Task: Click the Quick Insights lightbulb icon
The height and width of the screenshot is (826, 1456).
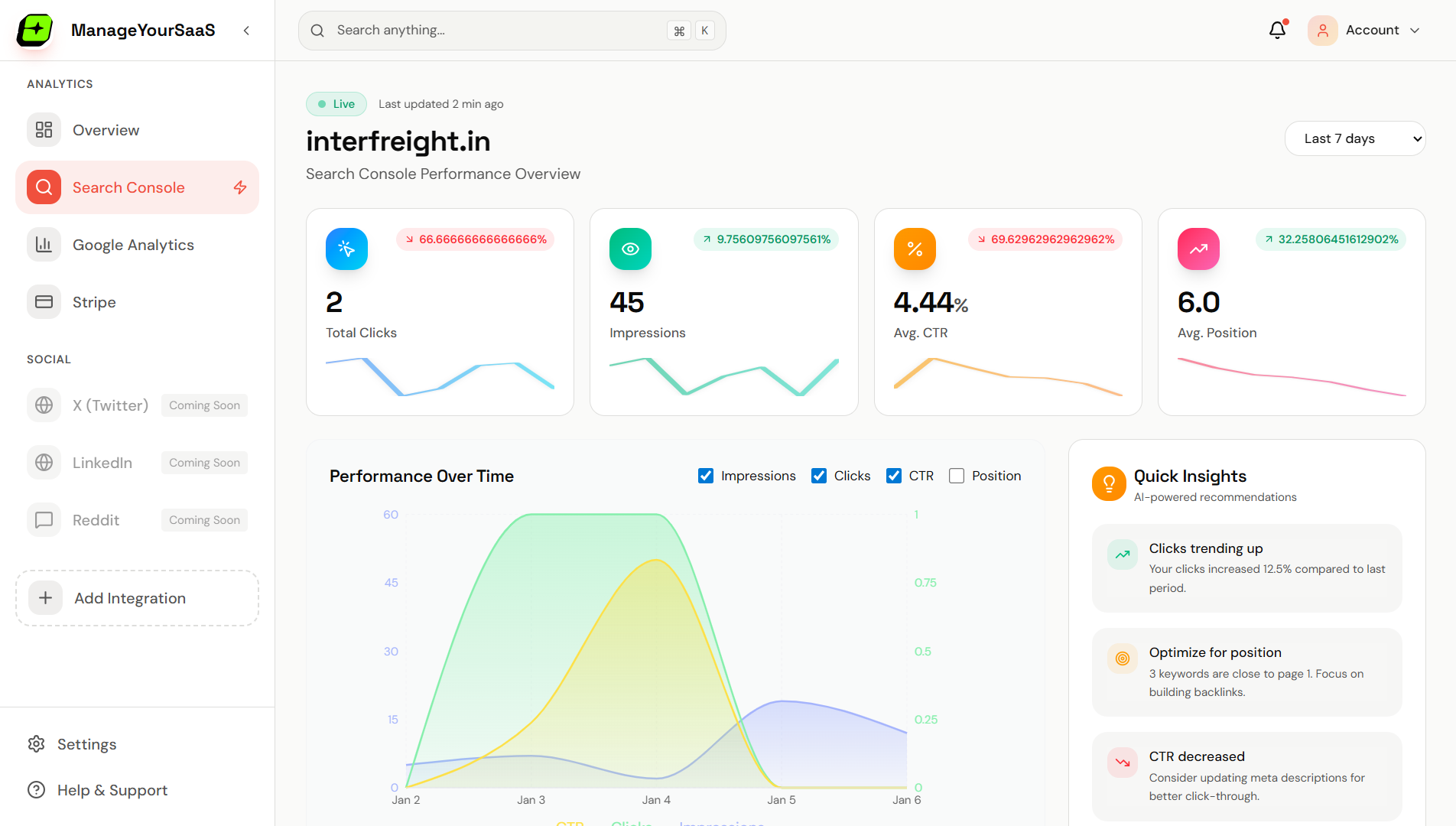Action: click(x=1109, y=483)
